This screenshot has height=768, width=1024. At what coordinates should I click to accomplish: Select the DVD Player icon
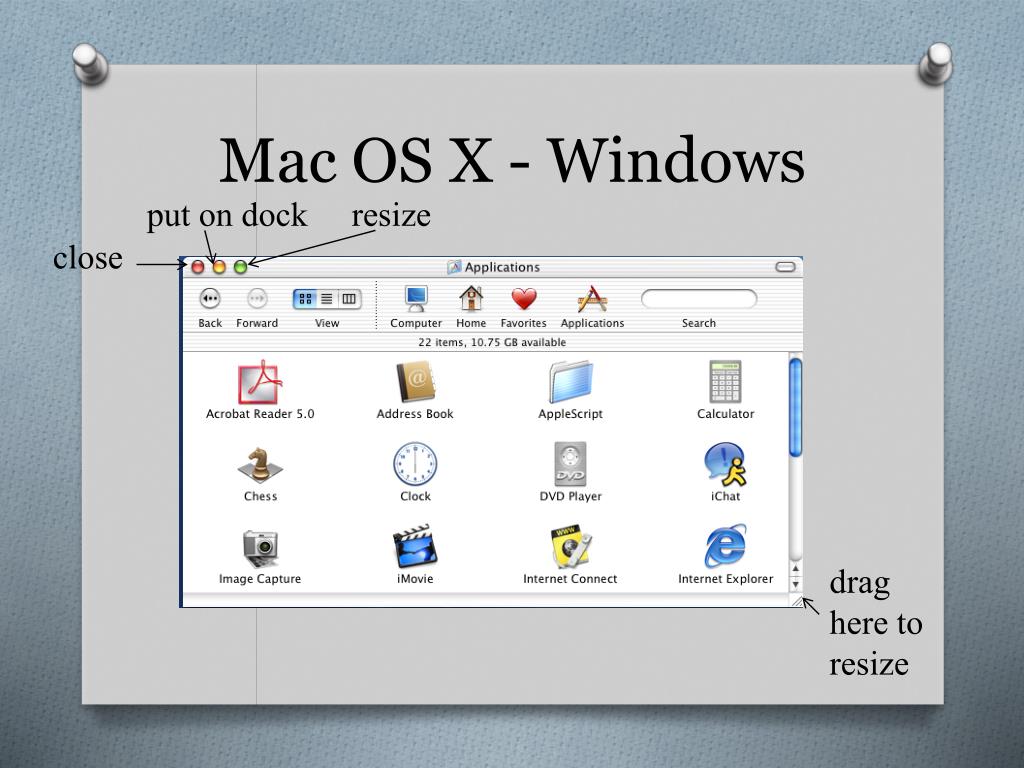[571, 464]
